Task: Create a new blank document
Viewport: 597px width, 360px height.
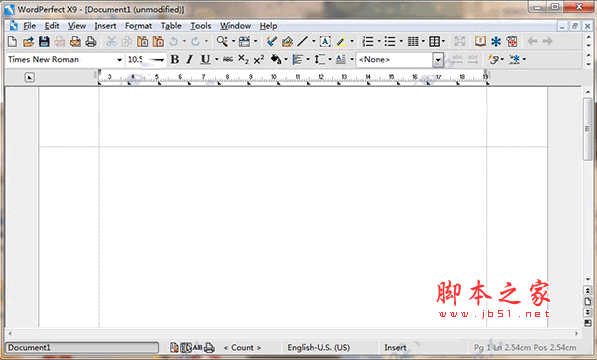Action: pos(12,41)
